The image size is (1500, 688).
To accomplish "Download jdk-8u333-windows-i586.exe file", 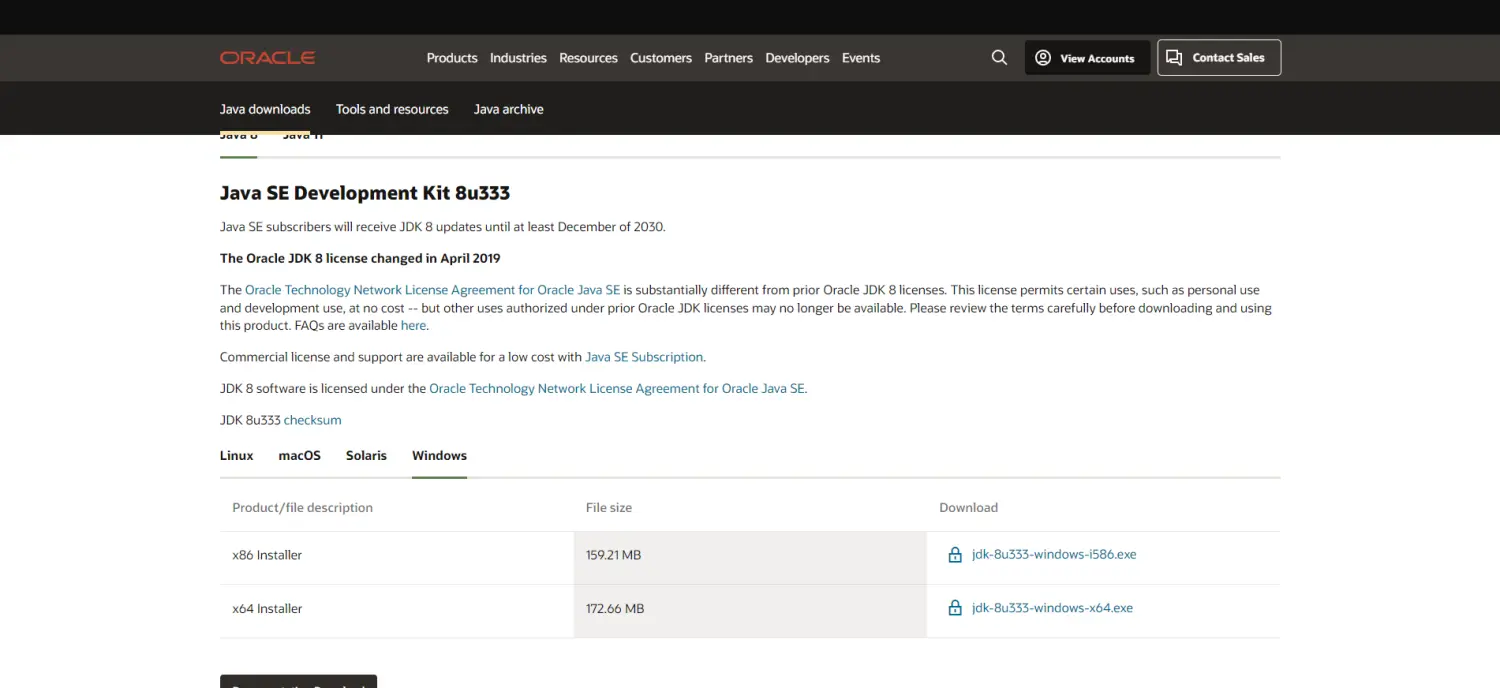I will (1054, 555).
